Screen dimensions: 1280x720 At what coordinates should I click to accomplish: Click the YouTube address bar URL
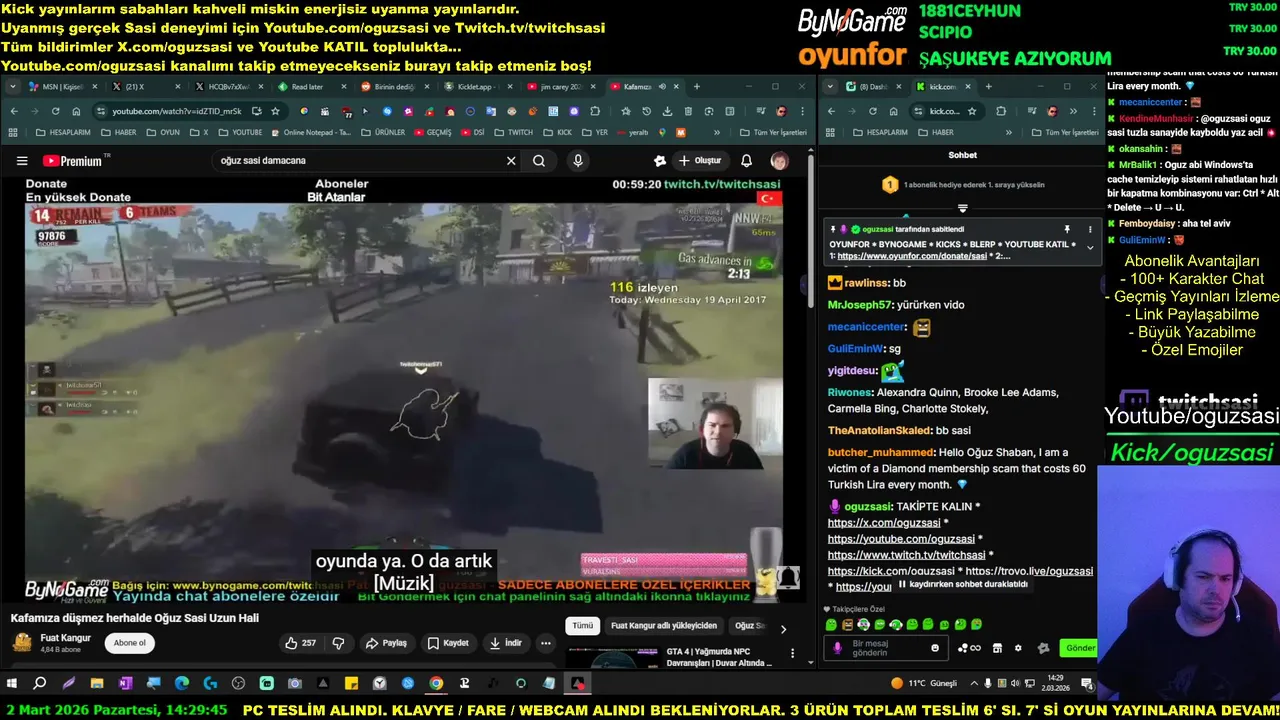[x=176, y=111]
